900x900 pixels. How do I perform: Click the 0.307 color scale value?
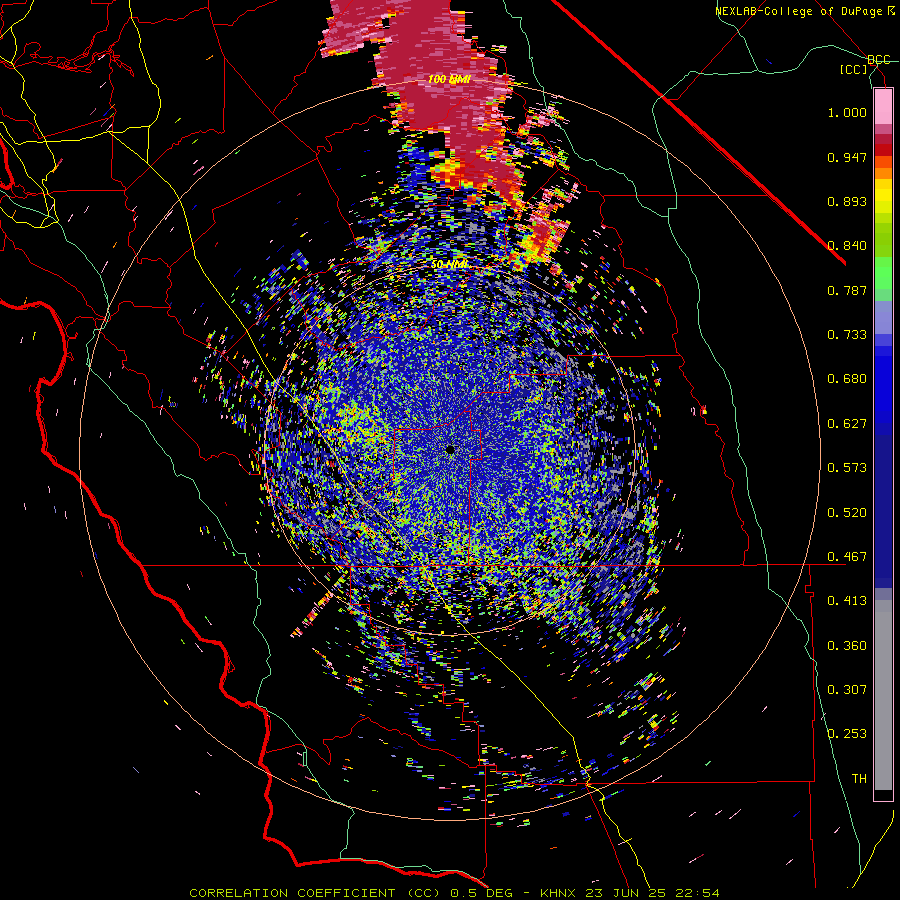point(847,690)
